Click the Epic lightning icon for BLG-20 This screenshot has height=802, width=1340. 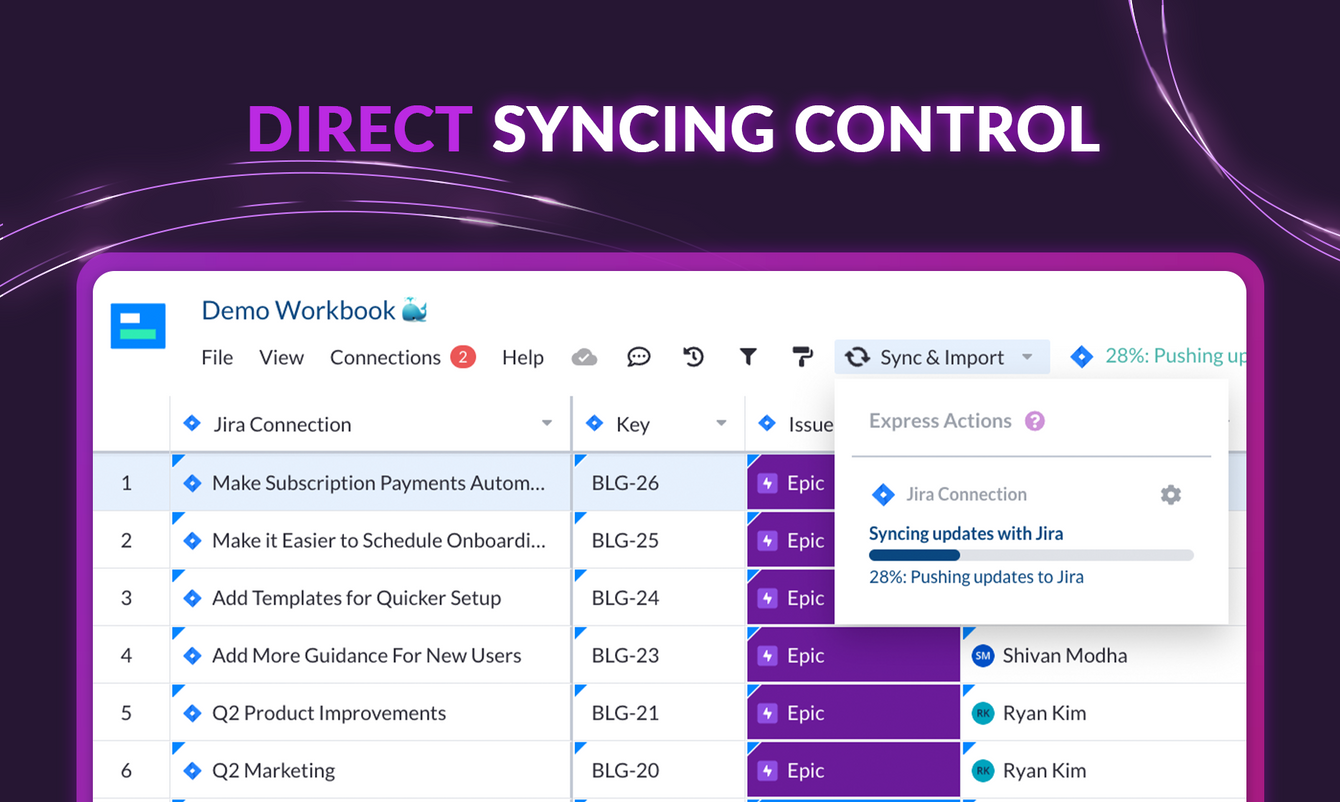(767, 771)
